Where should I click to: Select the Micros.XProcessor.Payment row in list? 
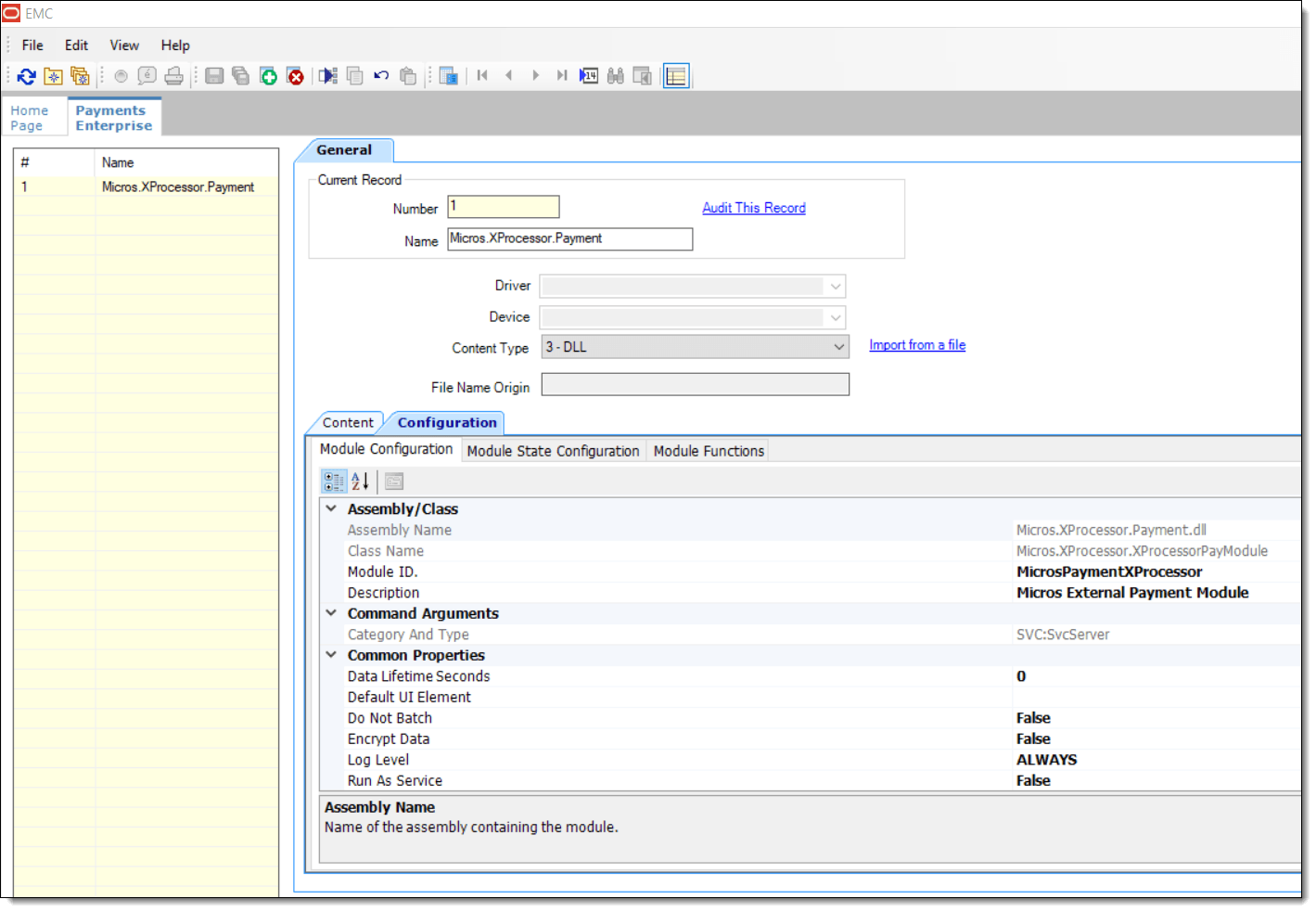(x=177, y=187)
